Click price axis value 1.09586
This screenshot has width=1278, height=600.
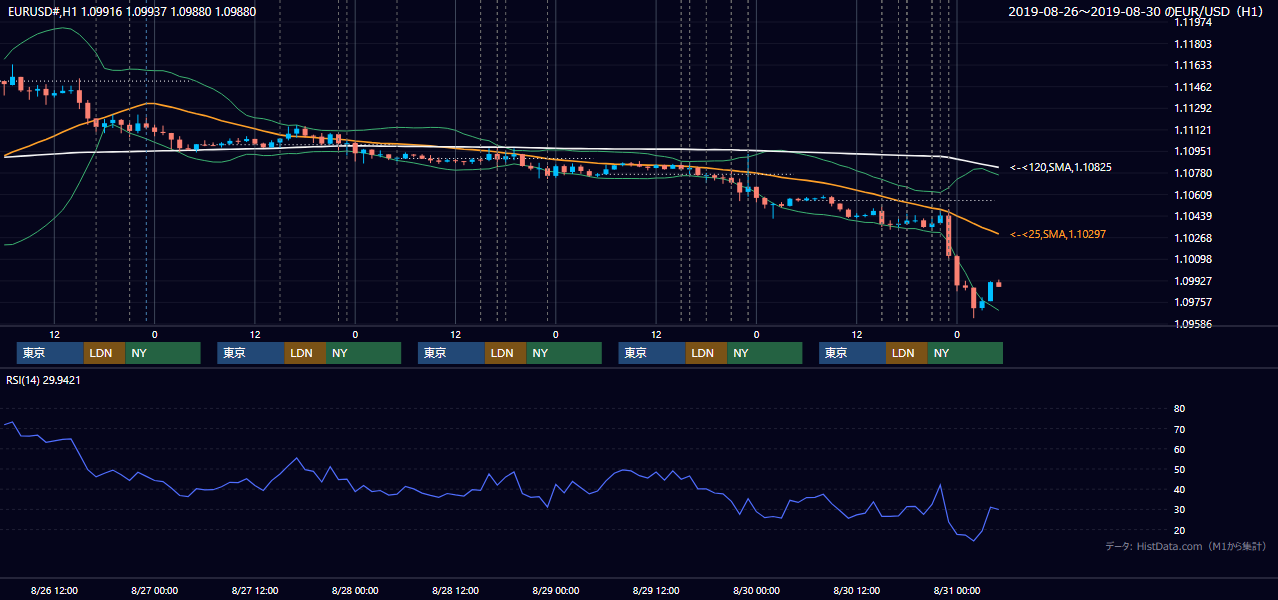[1193, 324]
